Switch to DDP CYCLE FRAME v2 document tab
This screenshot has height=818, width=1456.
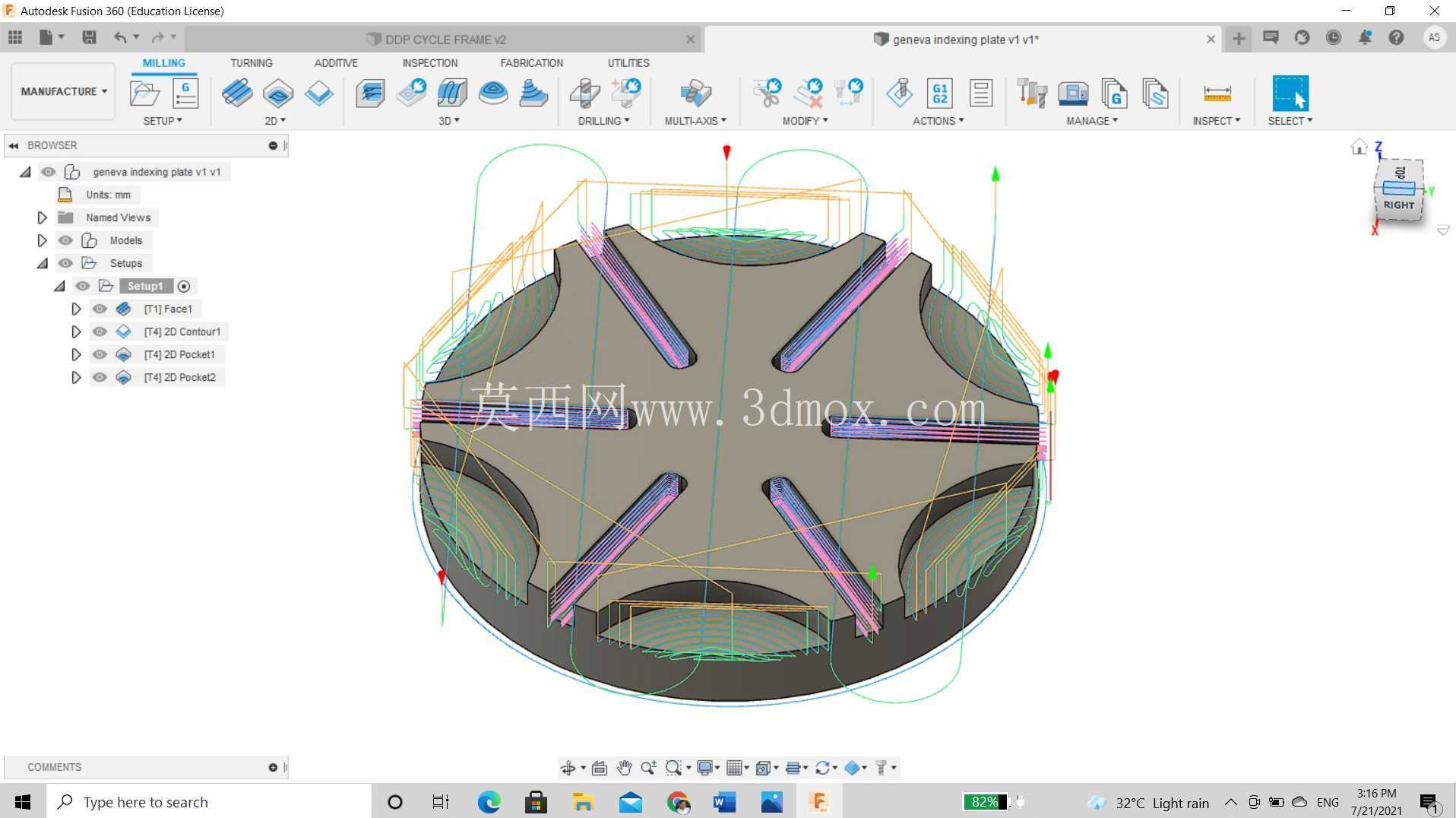[x=445, y=40]
